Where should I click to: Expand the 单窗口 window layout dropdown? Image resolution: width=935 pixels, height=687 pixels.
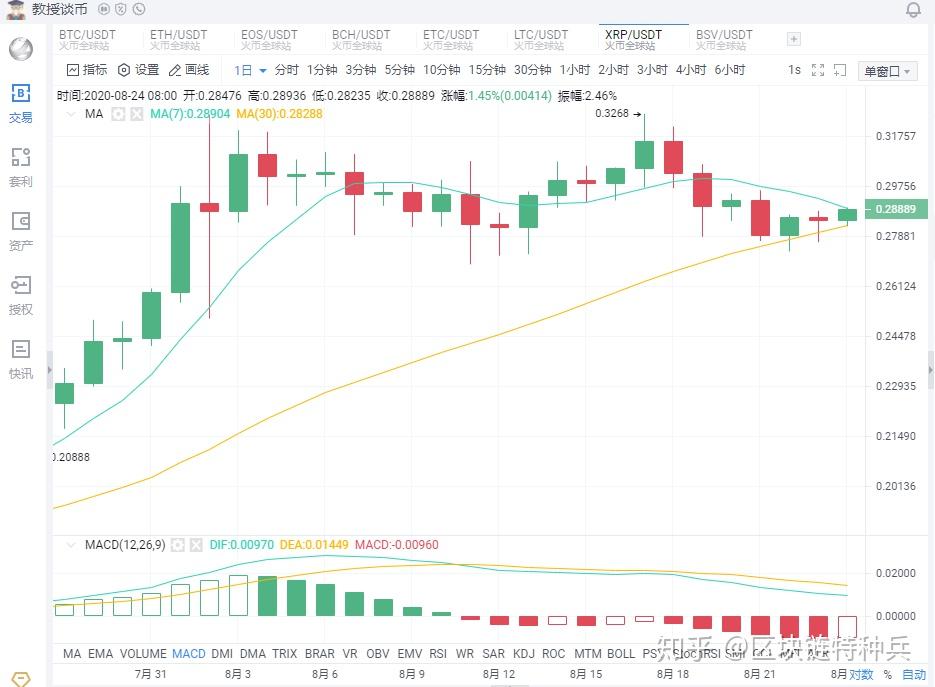pyautogui.click(x=887, y=71)
